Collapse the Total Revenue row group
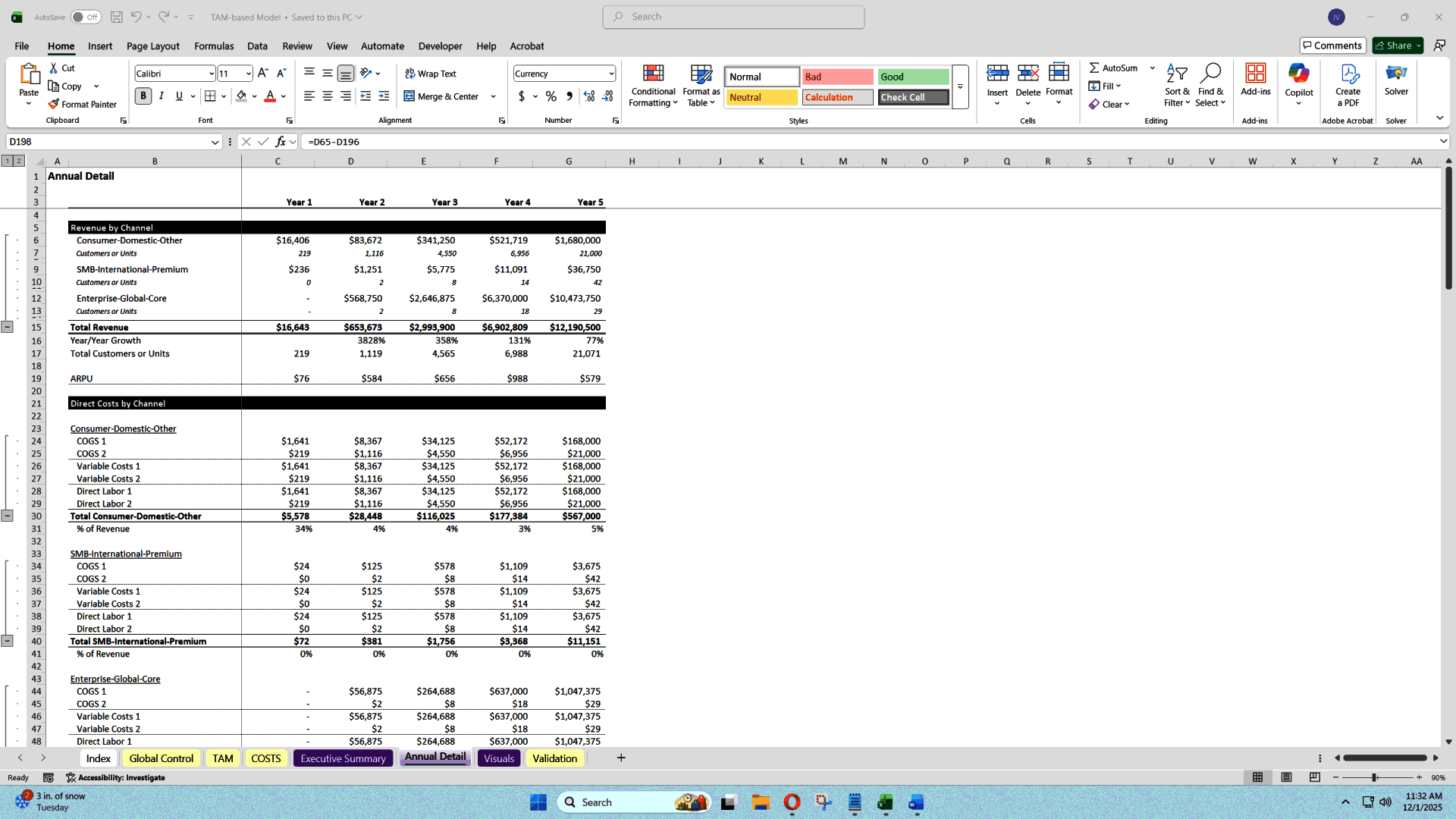This screenshot has width=1456, height=819. [8, 327]
